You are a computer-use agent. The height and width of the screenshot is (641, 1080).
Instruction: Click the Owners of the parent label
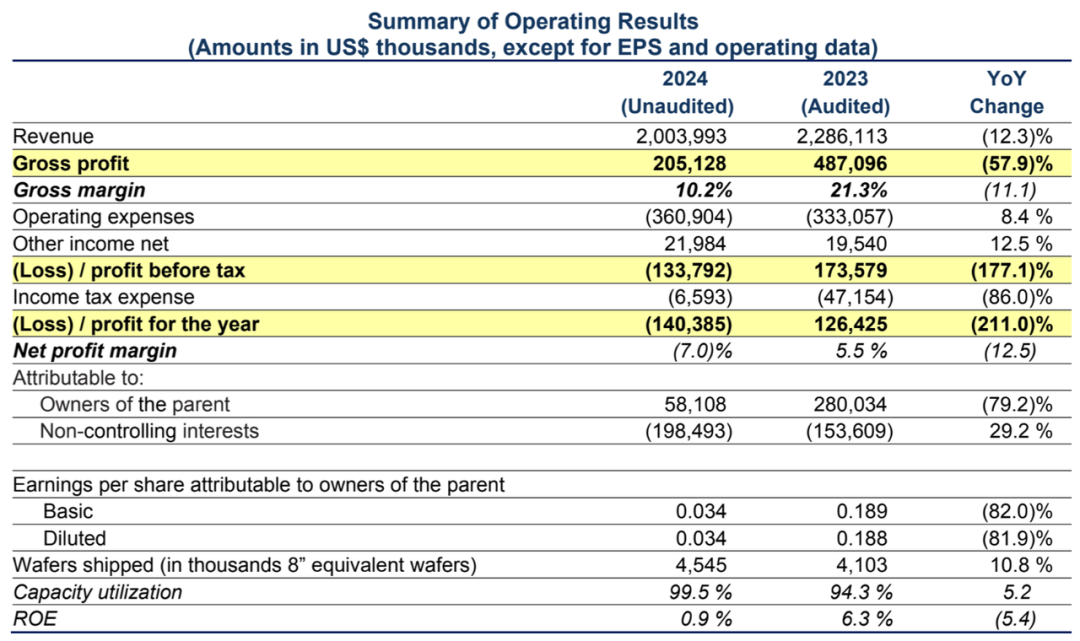[x=134, y=404]
